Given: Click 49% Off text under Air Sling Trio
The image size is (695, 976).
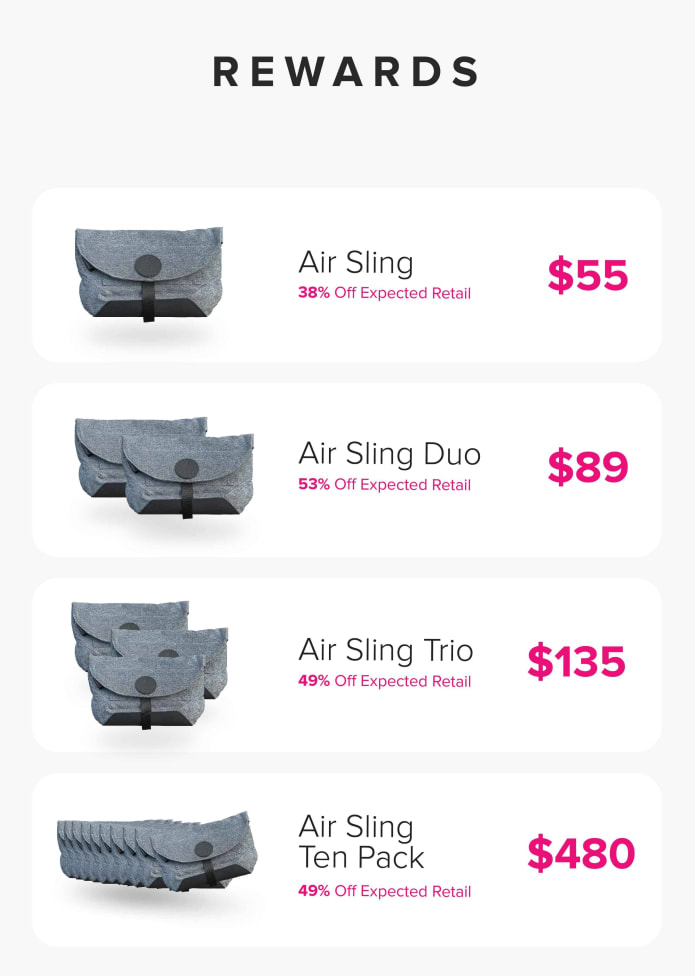Looking at the screenshot, I should coord(385,681).
